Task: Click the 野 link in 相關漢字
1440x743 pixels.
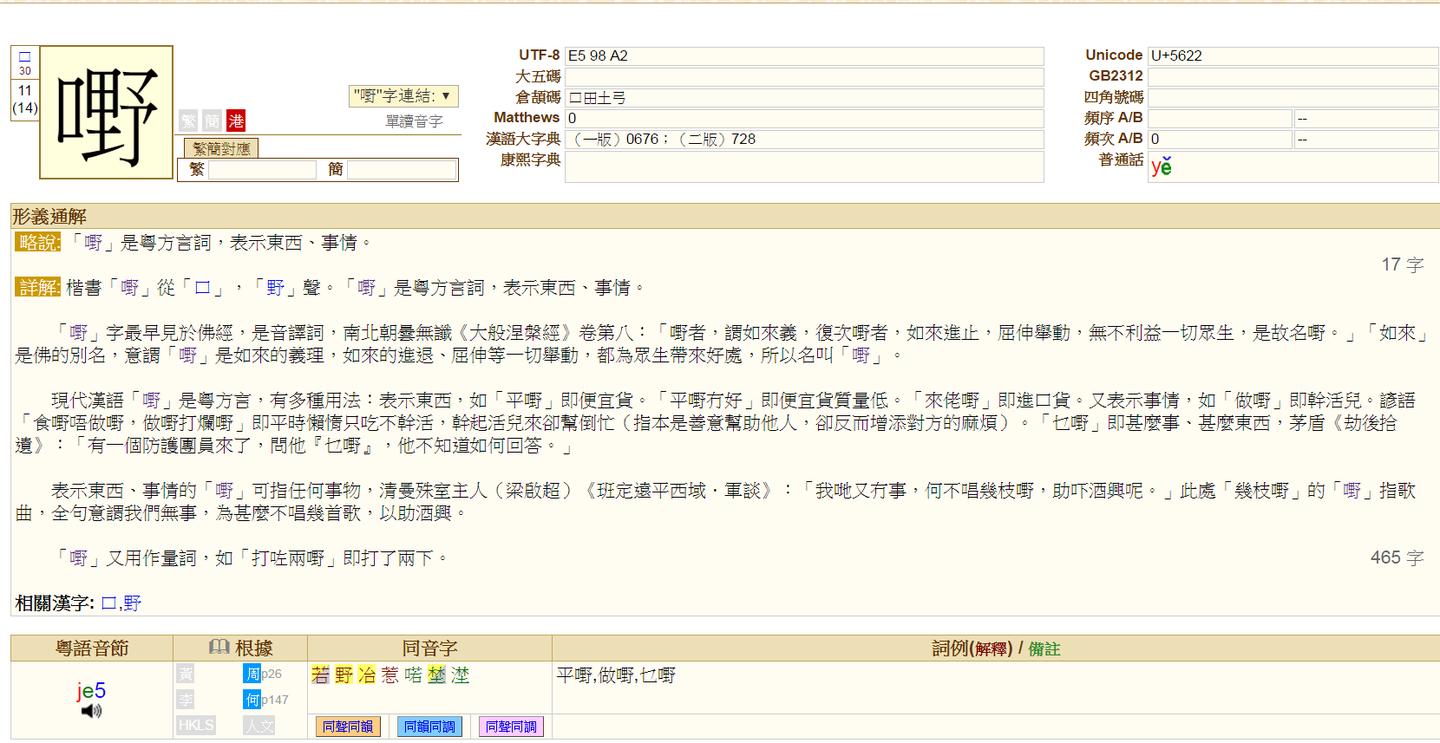Action: [x=133, y=603]
